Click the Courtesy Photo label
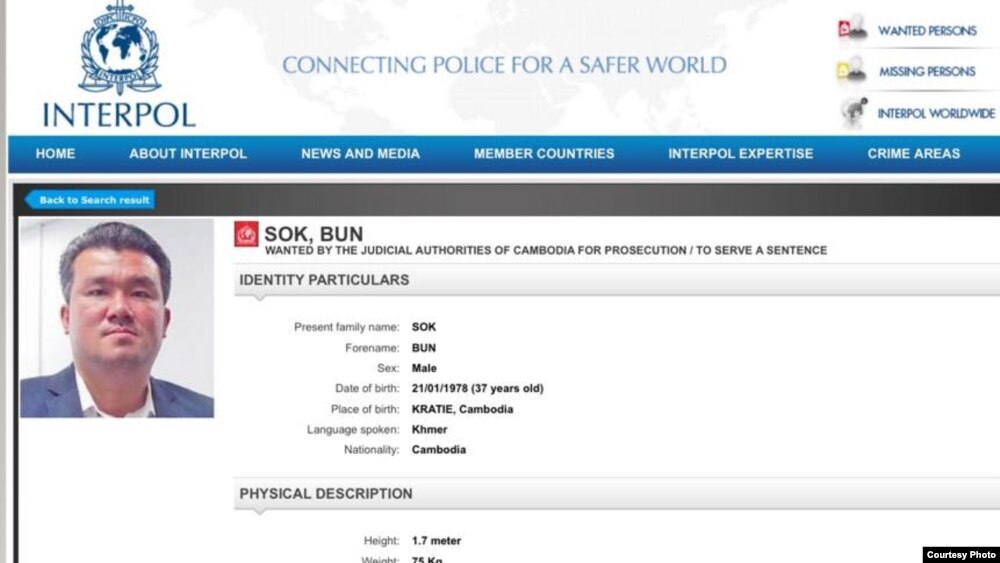Viewport: 1000px width, 563px height. tap(960, 555)
